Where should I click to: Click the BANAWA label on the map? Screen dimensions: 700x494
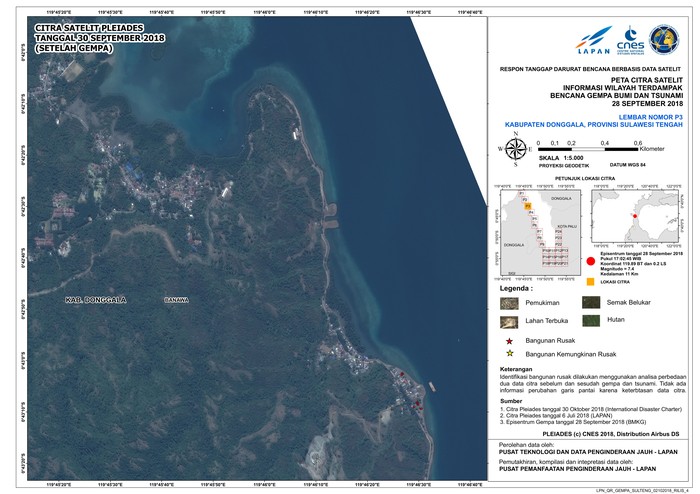tap(175, 299)
